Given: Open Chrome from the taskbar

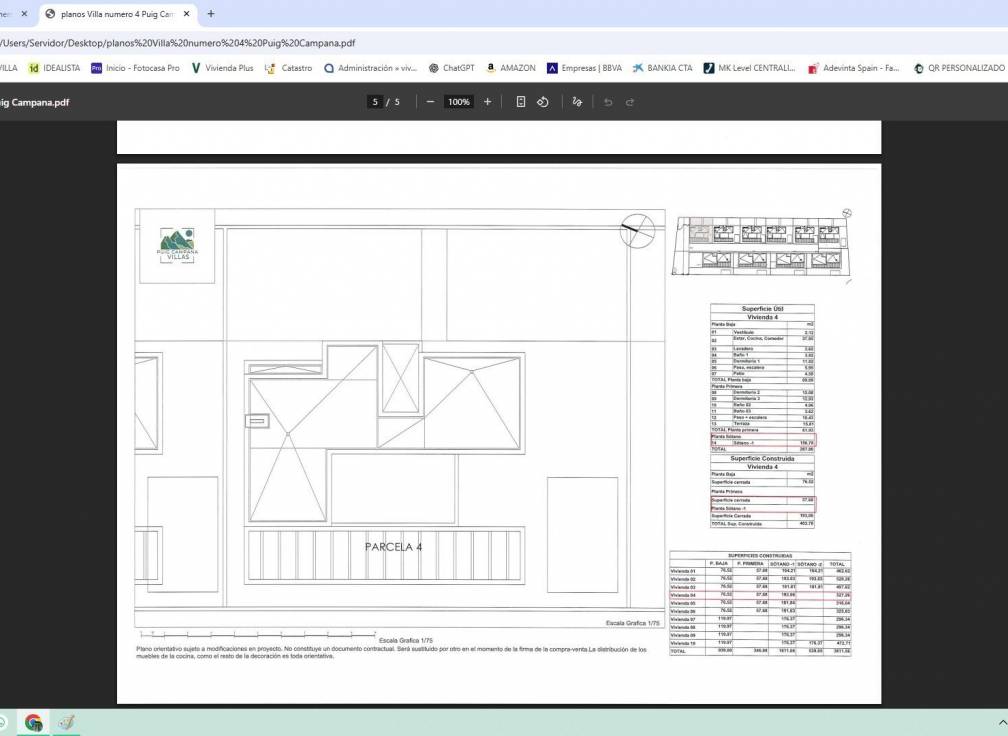Looking at the screenshot, I should tap(33, 722).
